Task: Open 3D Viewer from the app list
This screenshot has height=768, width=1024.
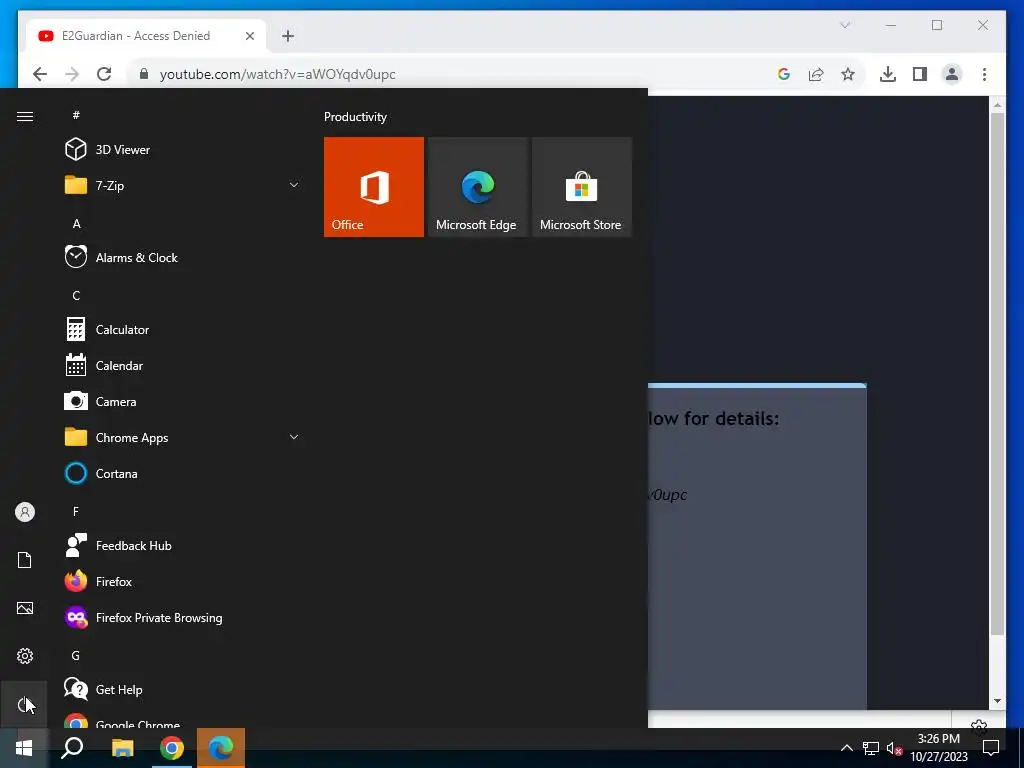Action: click(x=182, y=150)
